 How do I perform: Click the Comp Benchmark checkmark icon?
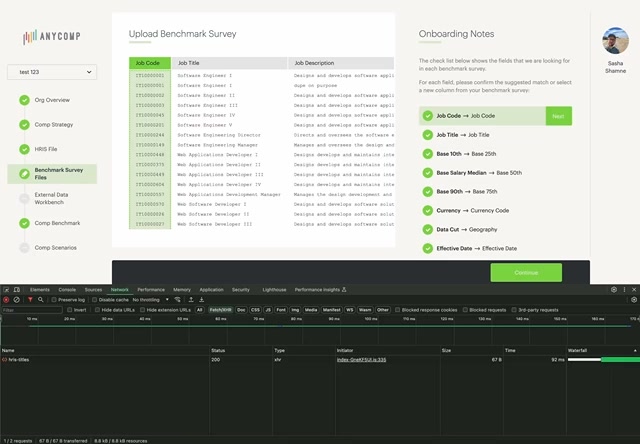click(x=24, y=222)
